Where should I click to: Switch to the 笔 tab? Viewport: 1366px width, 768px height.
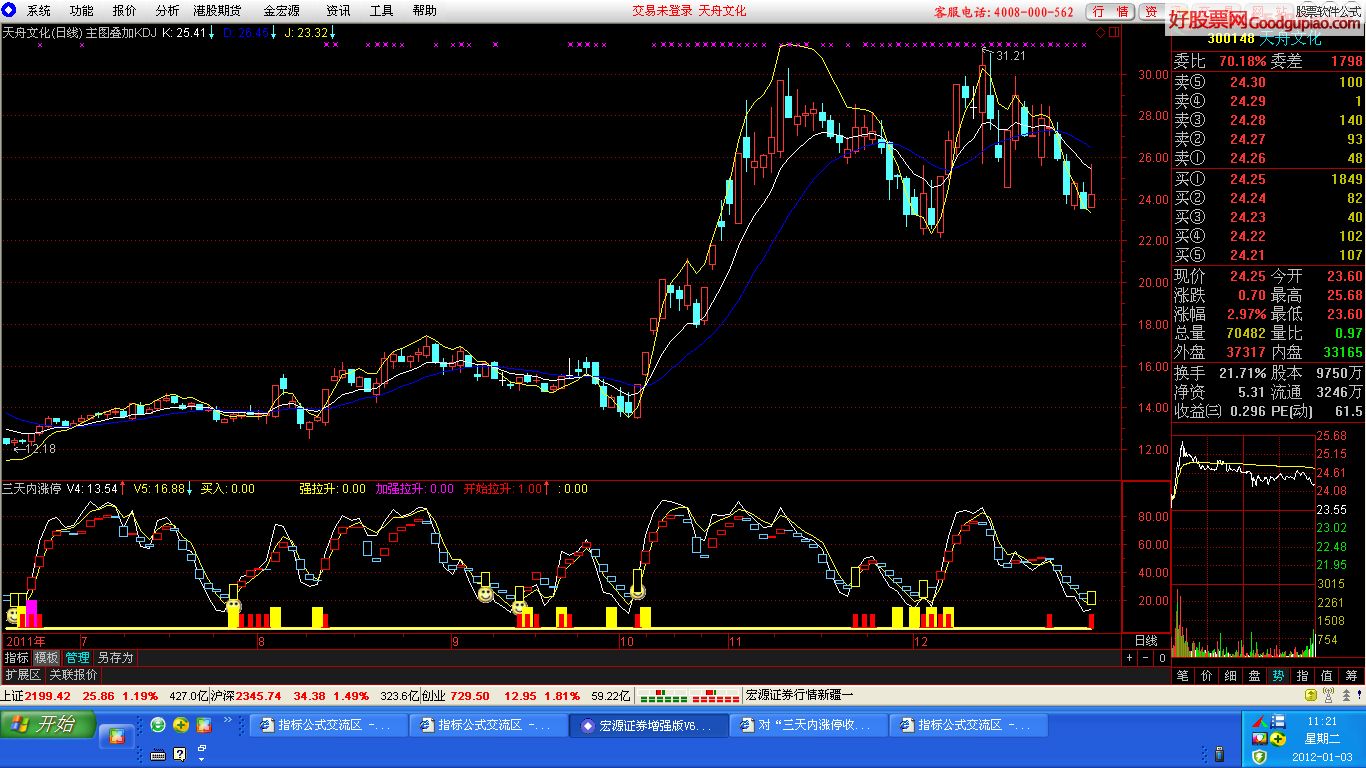pos(1183,676)
